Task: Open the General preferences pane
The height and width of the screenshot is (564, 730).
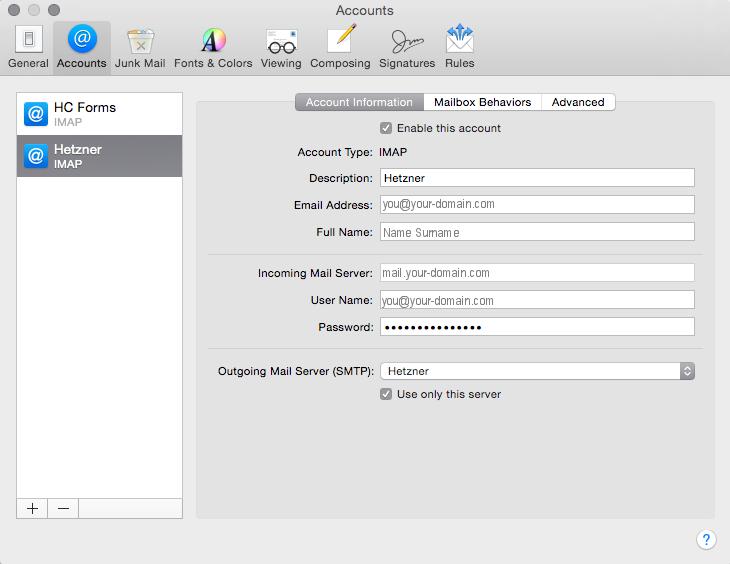Action: (x=28, y=47)
